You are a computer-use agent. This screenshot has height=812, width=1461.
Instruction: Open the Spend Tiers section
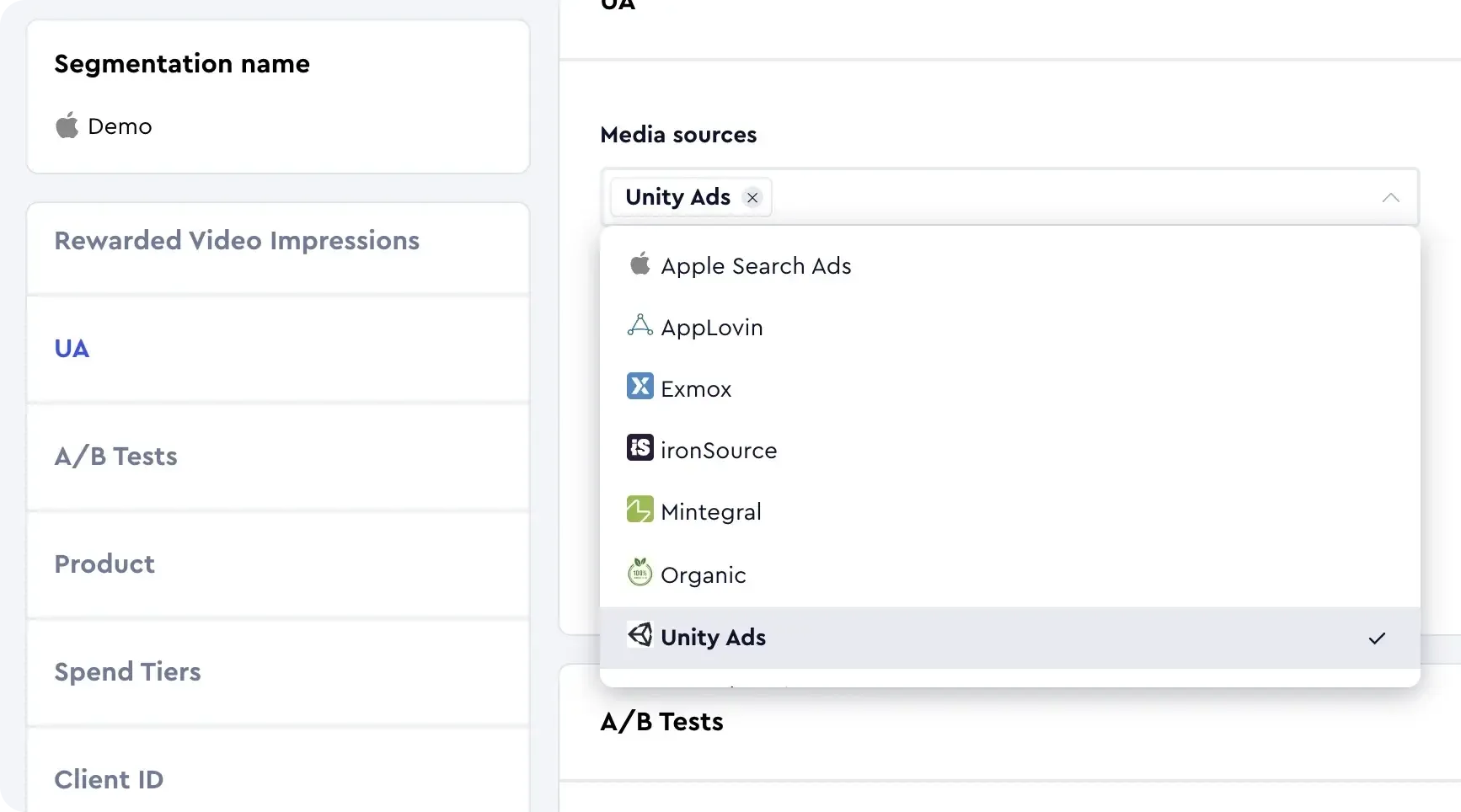[x=127, y=672]
